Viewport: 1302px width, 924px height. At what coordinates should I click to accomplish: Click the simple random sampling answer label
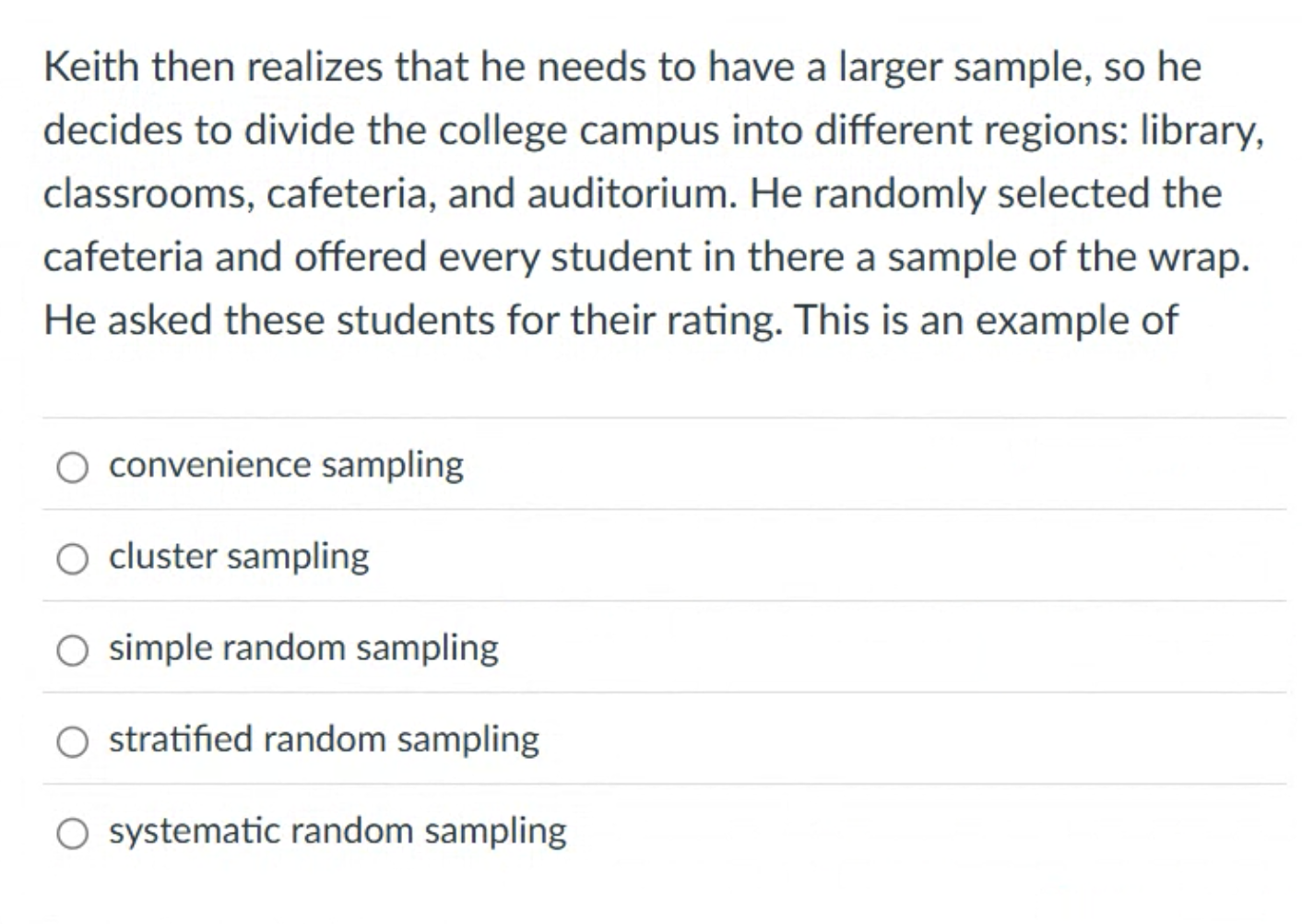303,647
